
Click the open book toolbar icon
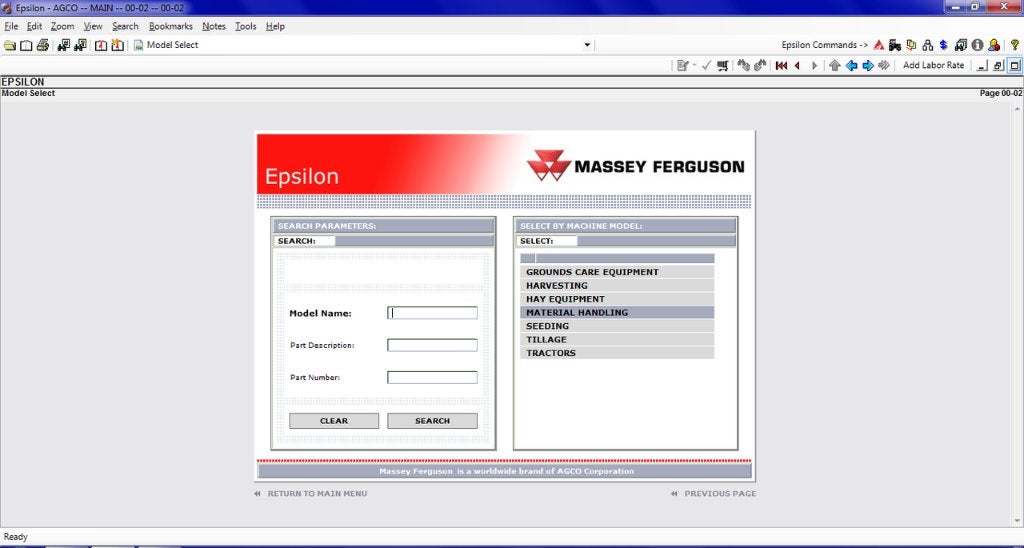[x=26, y=45]
